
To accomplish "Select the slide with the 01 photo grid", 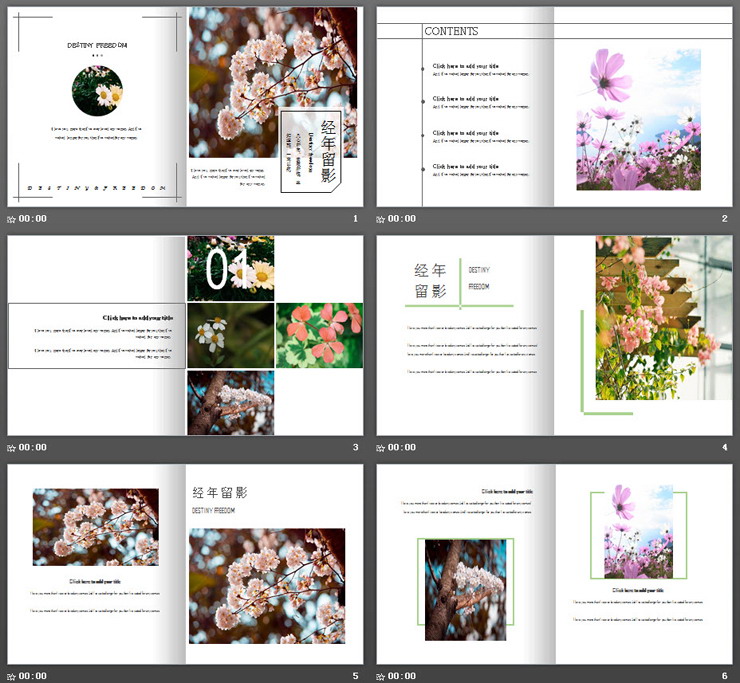I will coord(185,335).
